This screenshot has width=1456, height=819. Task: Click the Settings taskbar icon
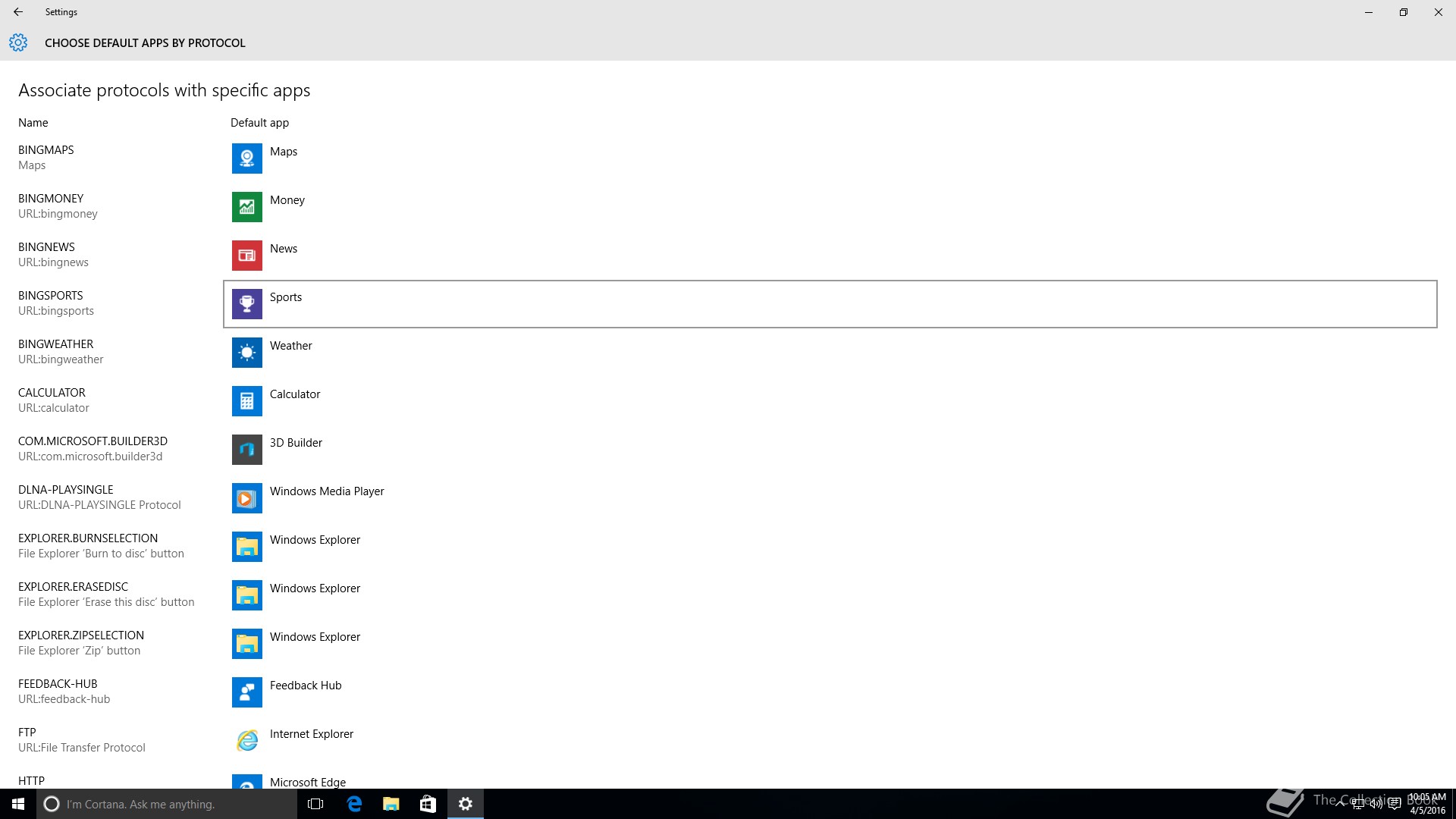(466, 804)
